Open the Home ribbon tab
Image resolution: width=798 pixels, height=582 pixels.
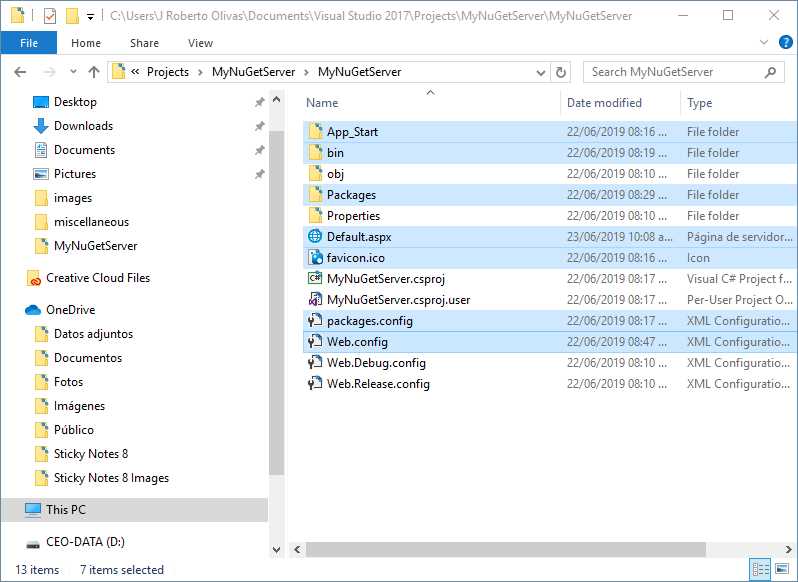(x=86, y=43)
